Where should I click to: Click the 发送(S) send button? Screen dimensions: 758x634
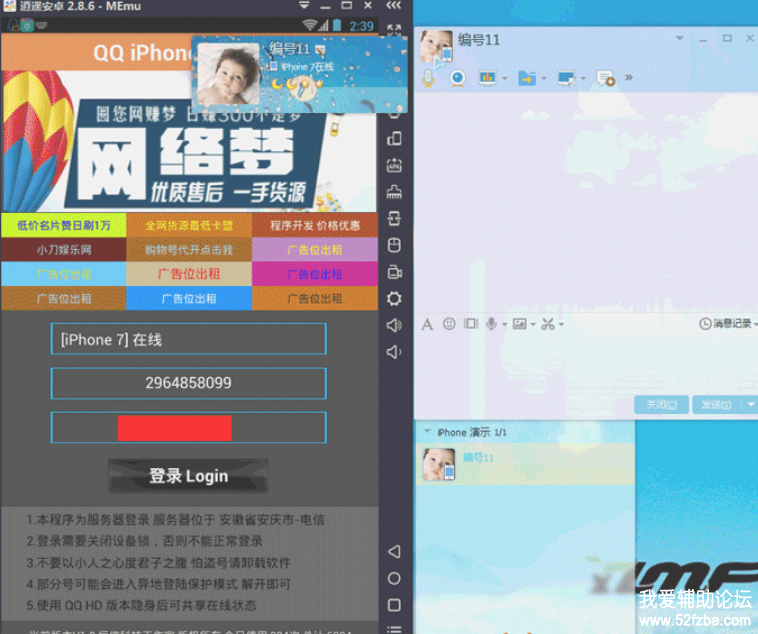pyautogui.click(x=716, y=404)
